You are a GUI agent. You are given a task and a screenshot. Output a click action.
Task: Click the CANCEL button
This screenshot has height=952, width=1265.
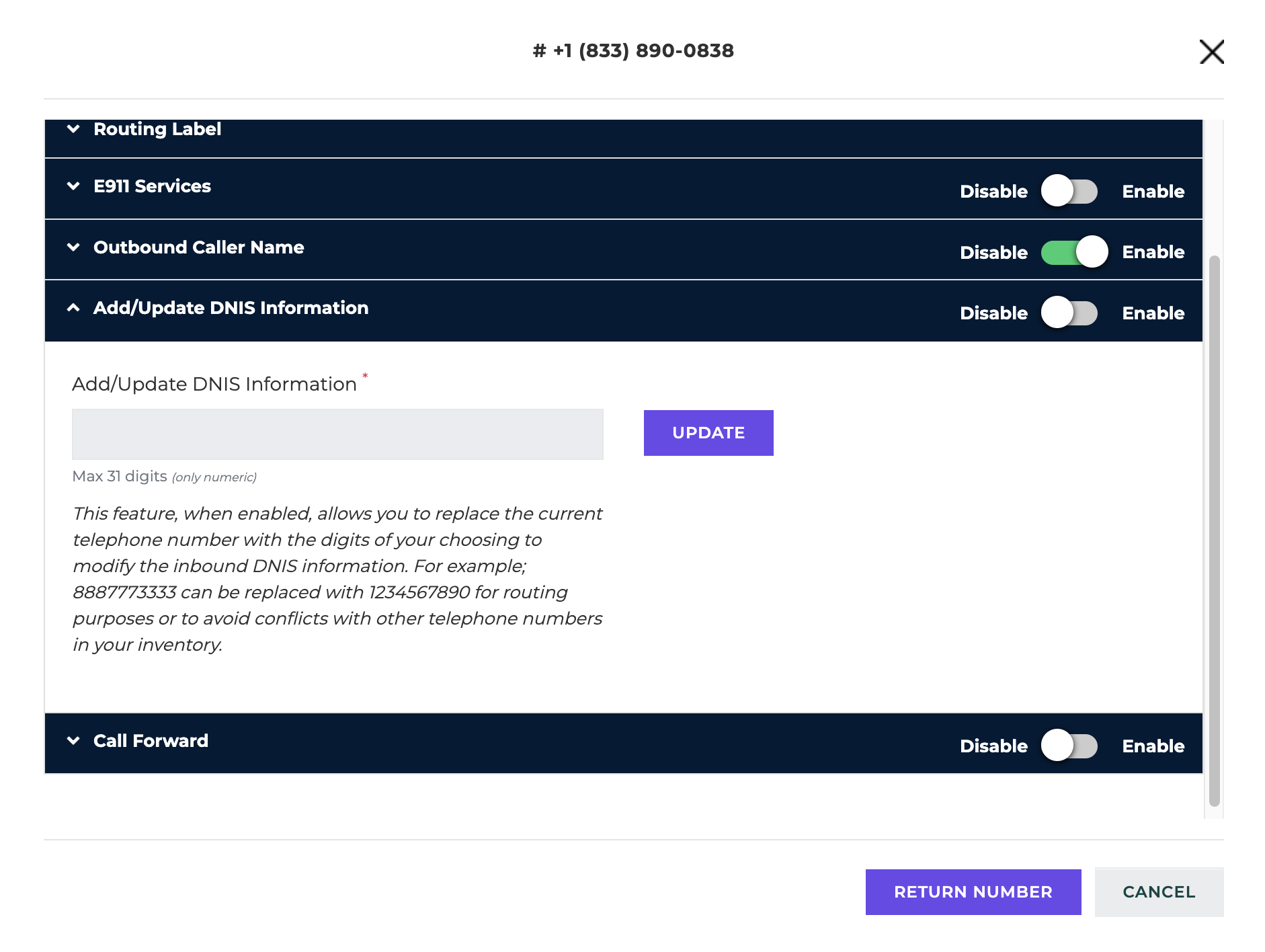click(1159, 892)
